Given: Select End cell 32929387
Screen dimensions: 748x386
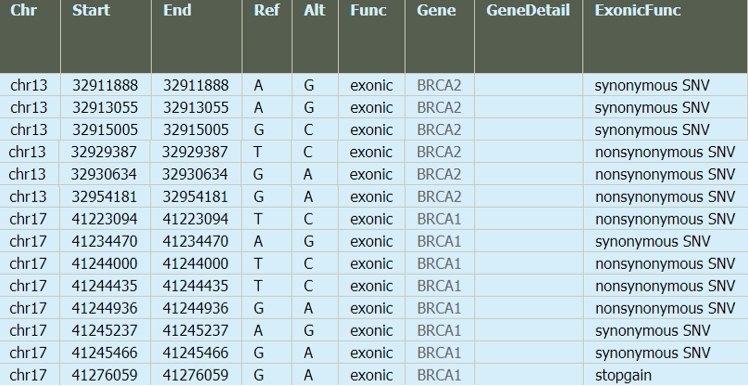Looking at the screenshot, I should (195, 152).
